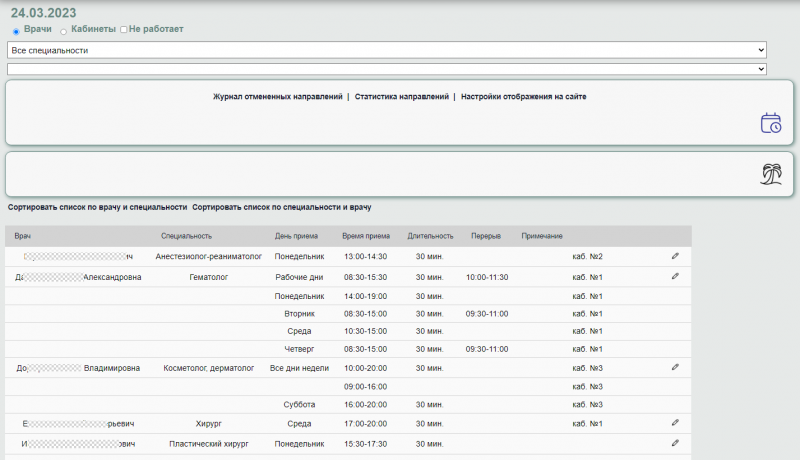Edit the Анестезиолог-реаниматолог row with pencil icon
Screen dimensions: 800x460
[675, 256]
